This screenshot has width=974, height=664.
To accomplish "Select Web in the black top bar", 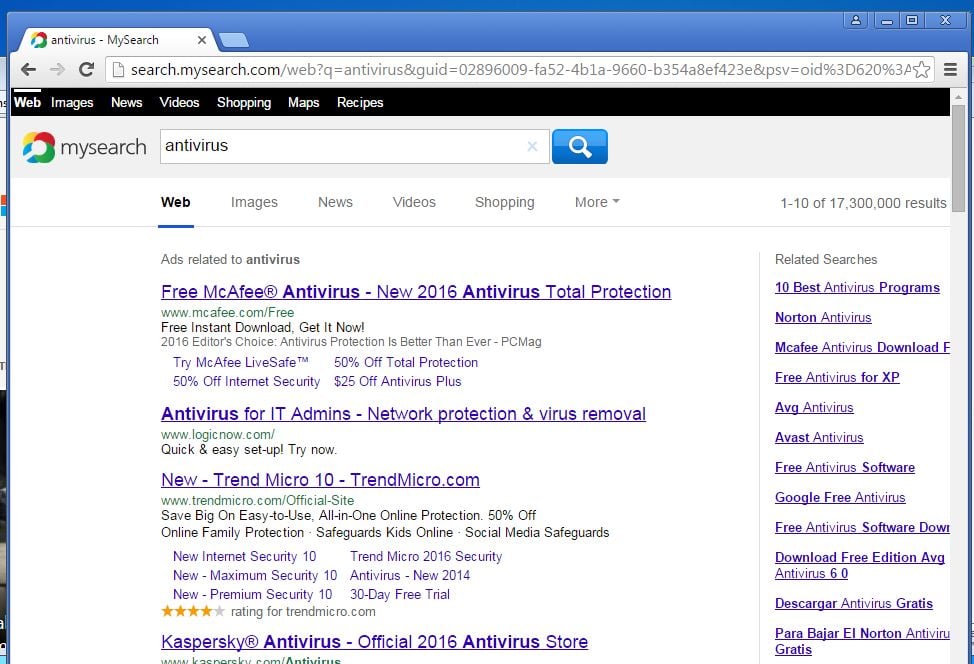I will (x=27, y=102).
